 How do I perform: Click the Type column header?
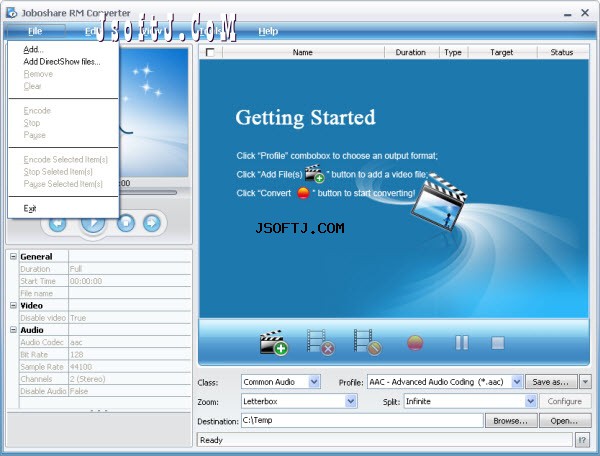pos(453,52)
